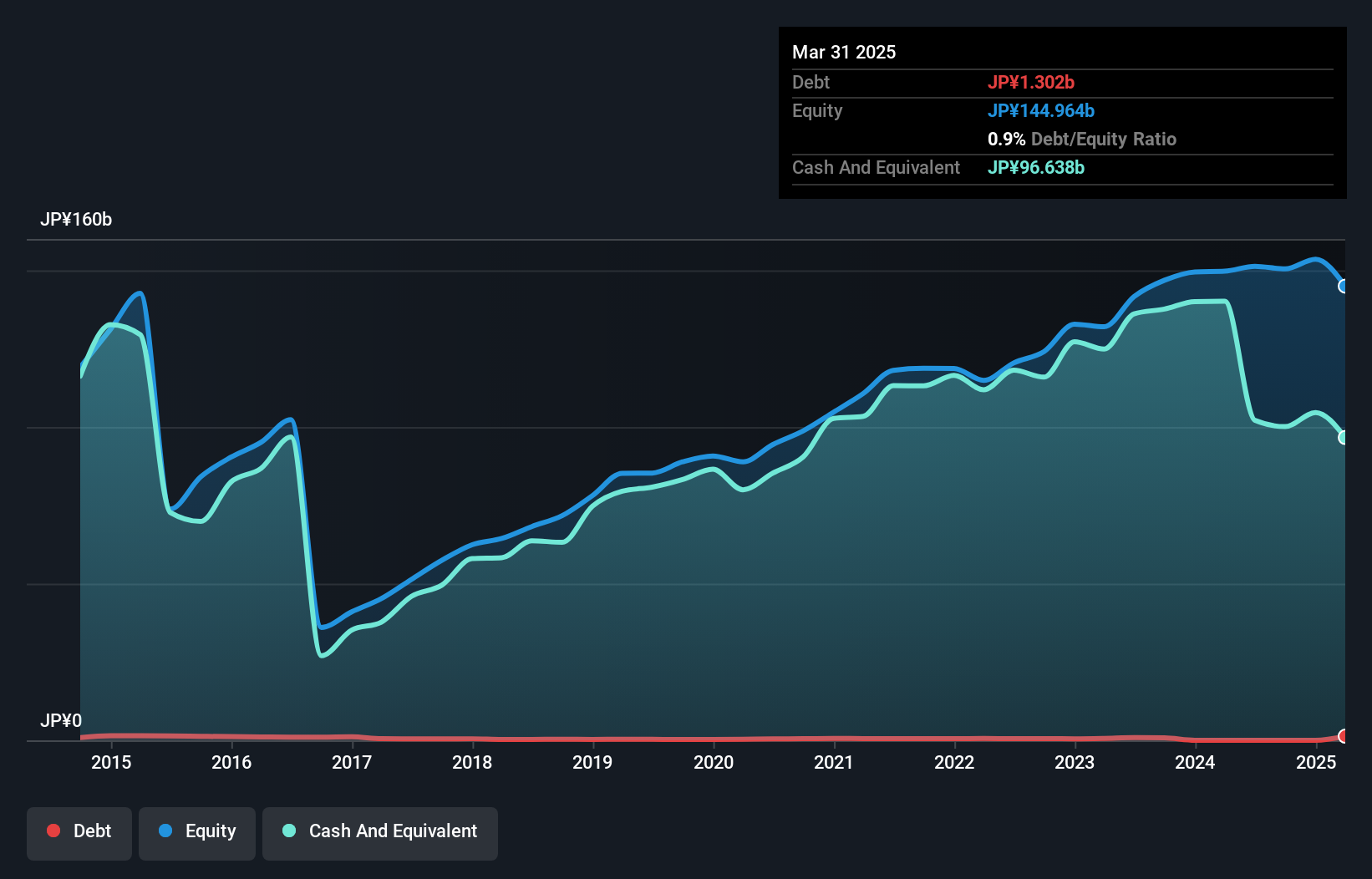Toggle the Cash And Equivalent series visibility
1372x879 pixels.
pos(380,832)
